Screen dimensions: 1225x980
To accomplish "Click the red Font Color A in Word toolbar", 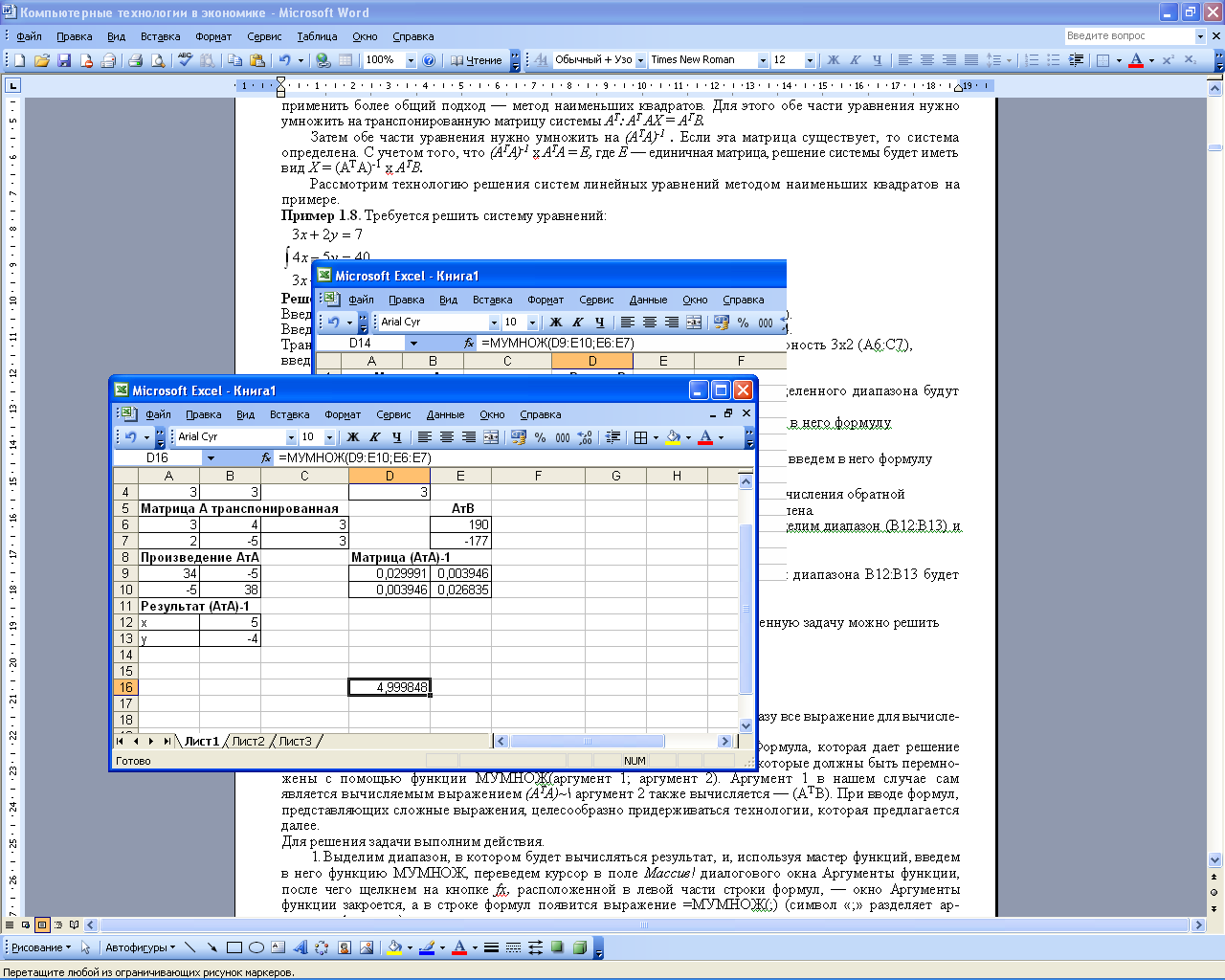I will 1136,60.
